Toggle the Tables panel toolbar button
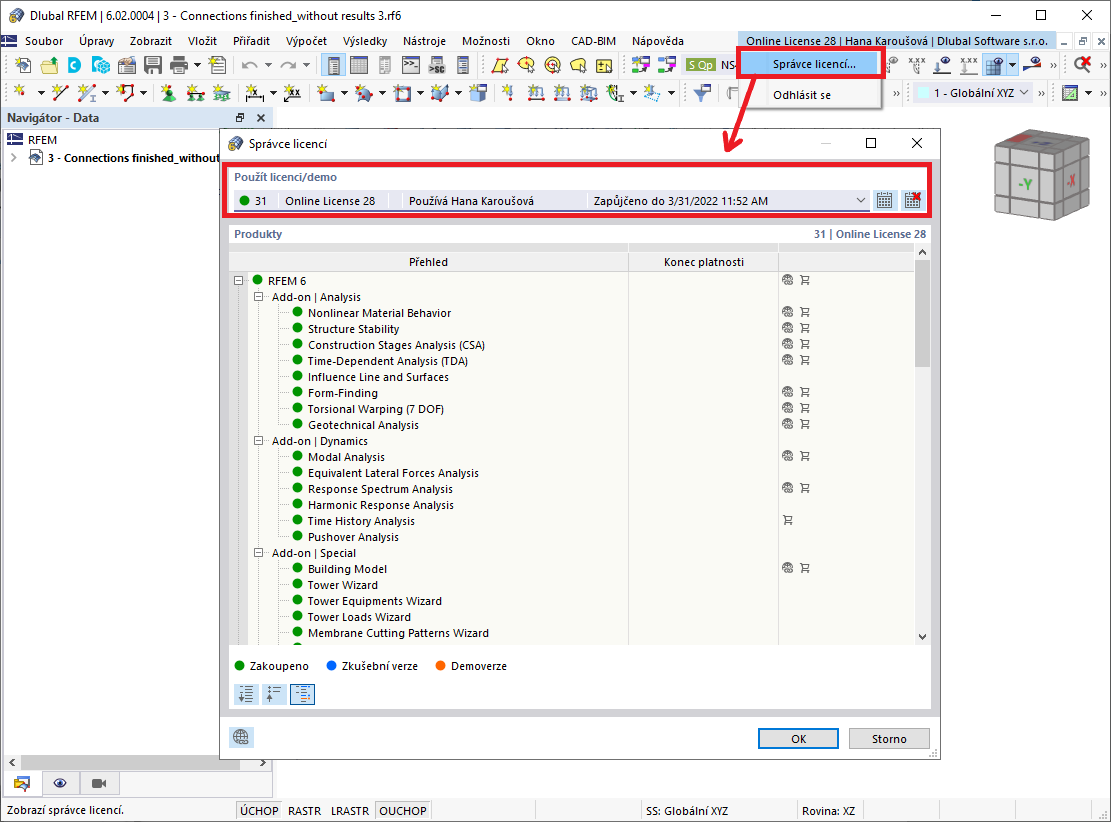Image resolution: width=1111 pixels, height=822 pixels. tap(359, 66)
